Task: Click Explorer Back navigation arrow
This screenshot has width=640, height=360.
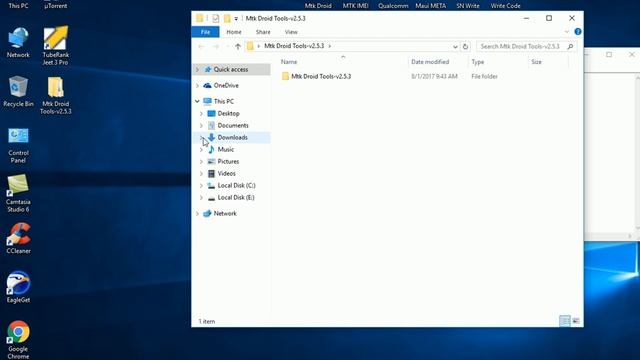Action: click(201, 47)
